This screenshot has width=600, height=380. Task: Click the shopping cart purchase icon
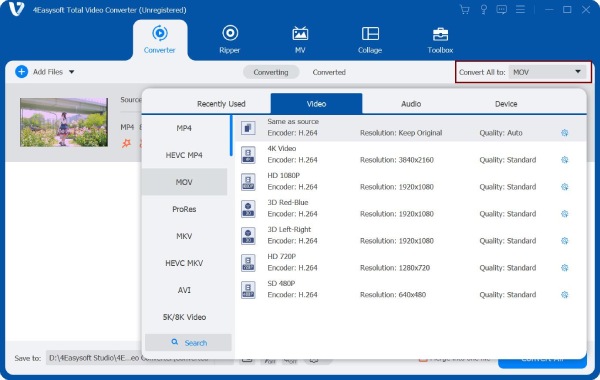point(465,10)
